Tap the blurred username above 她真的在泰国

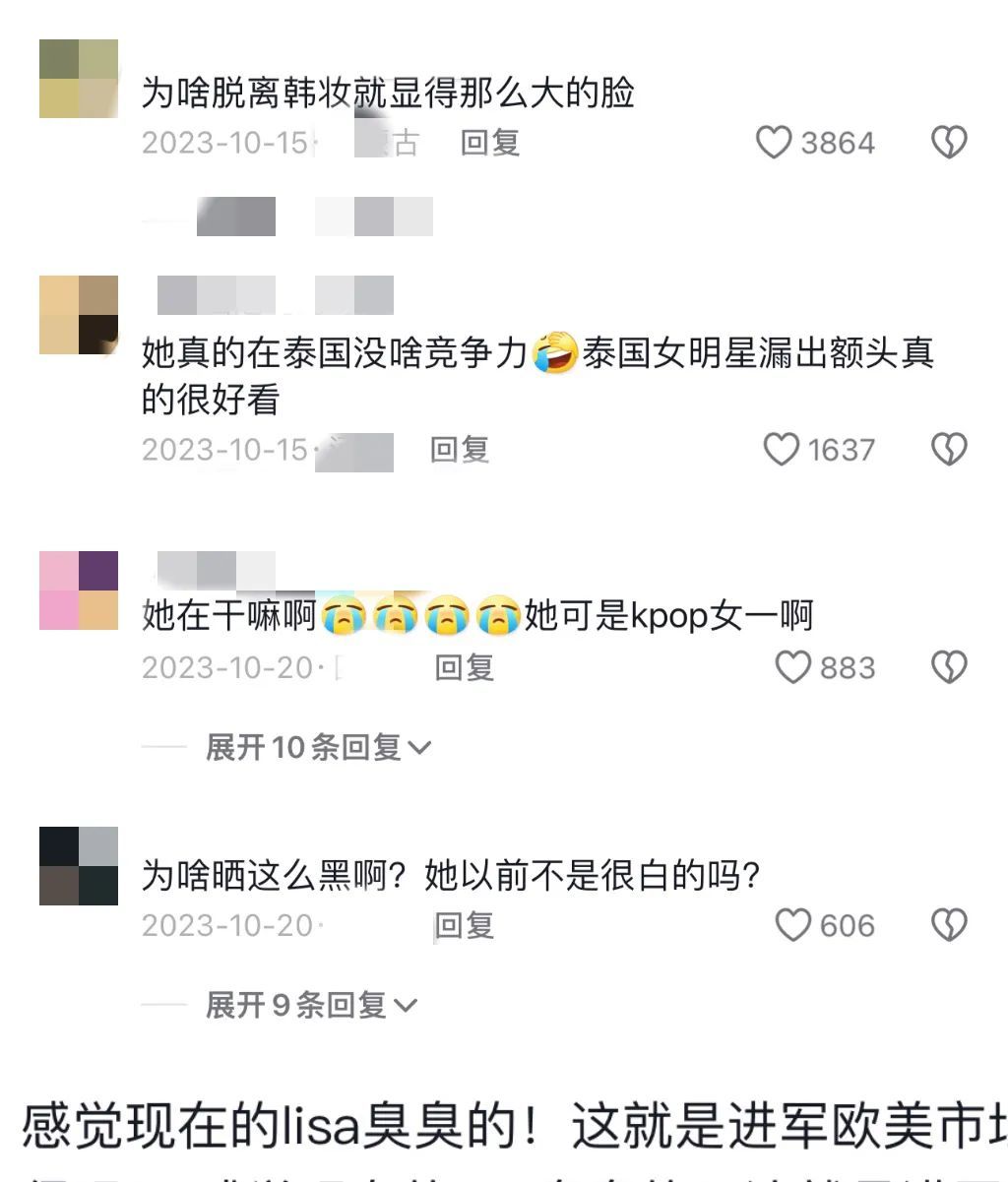pos(276,295)
